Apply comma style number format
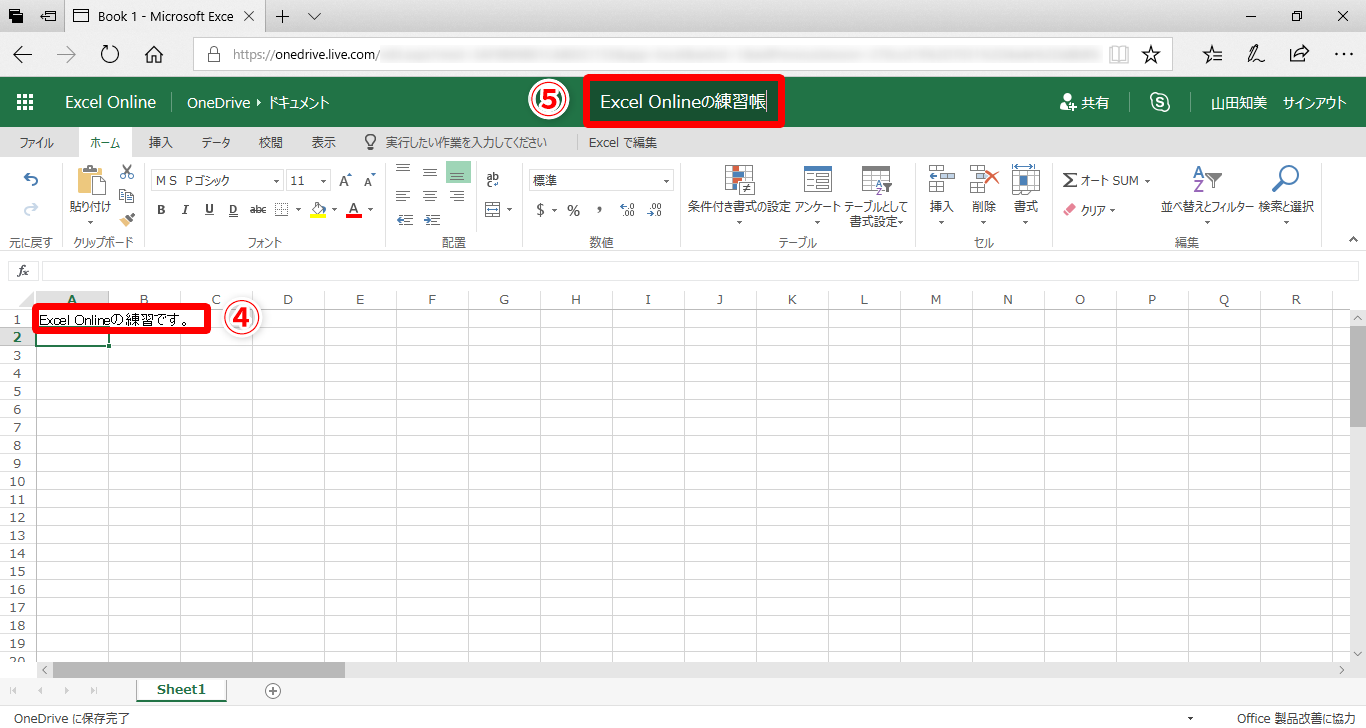 click(x=599, y=210)
